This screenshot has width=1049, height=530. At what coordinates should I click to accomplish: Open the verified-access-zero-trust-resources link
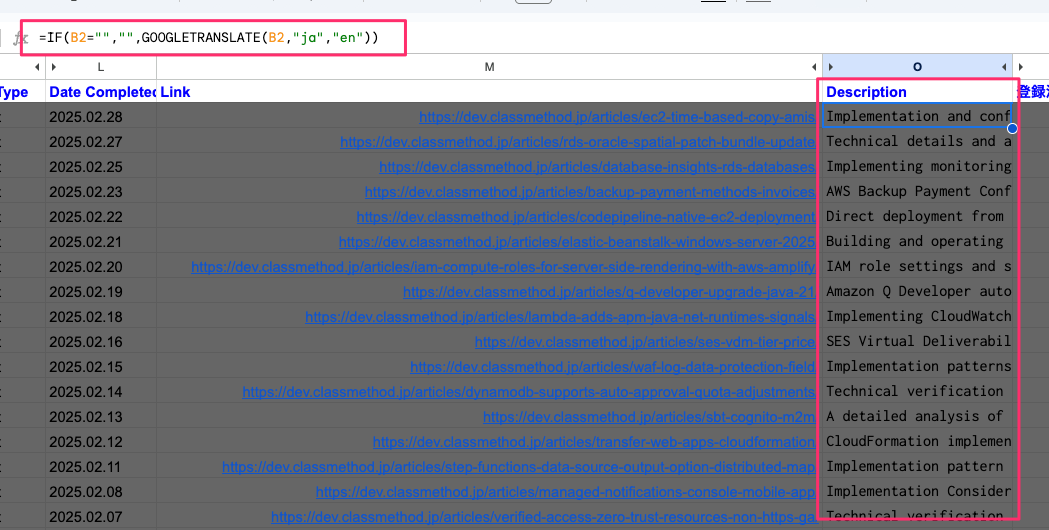(x=543, y=517)
